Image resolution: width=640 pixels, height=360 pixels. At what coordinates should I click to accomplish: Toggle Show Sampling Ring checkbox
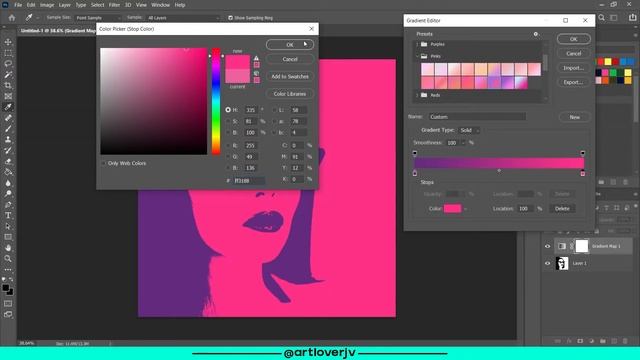click(x=231, y=18)
